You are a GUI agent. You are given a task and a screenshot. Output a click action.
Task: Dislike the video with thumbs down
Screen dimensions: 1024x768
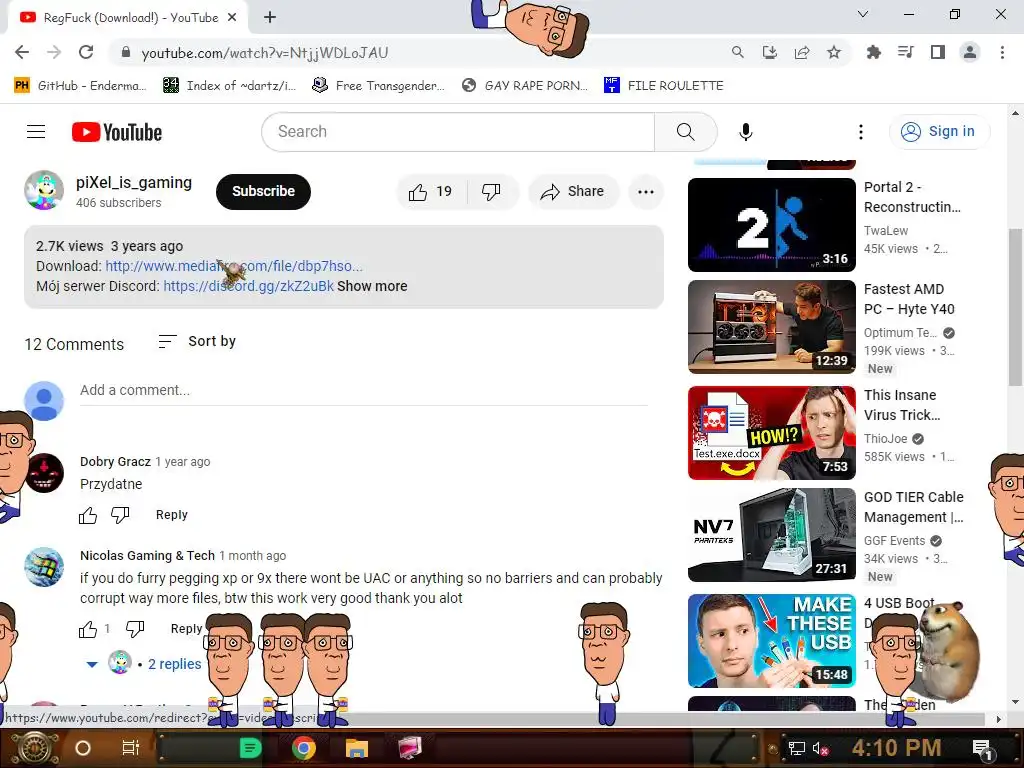pos(491,191)
